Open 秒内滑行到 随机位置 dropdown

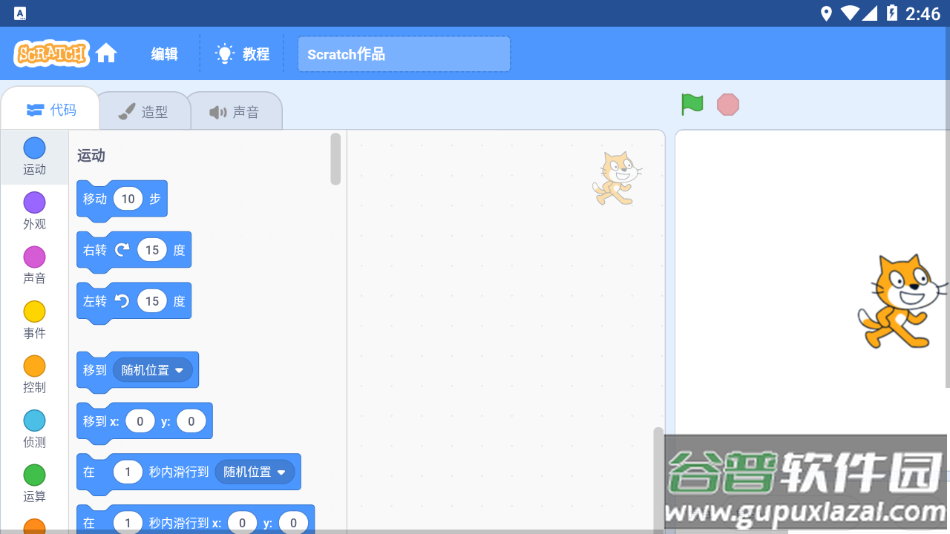[254, 472]
